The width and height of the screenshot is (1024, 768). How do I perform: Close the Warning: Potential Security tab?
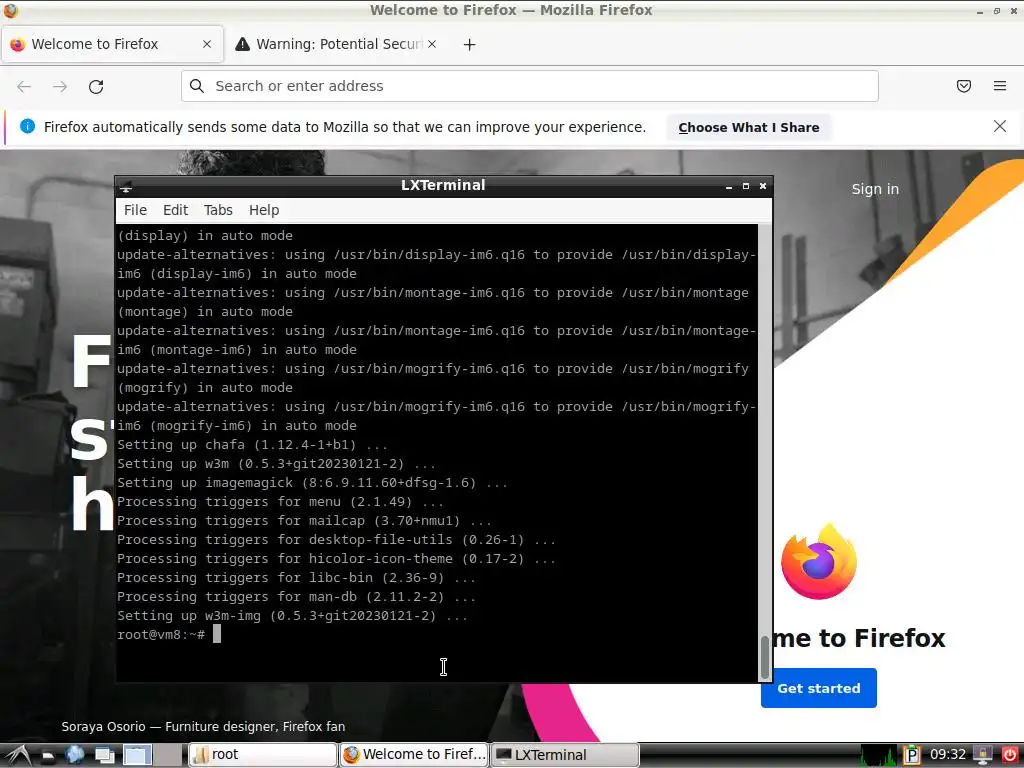pos(432,44)
